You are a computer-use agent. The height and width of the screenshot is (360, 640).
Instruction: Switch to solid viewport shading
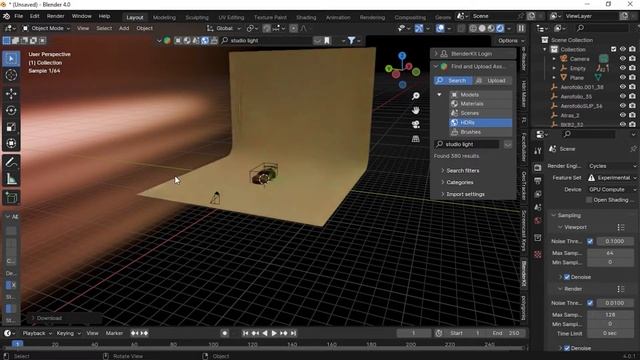pyautogui.click(x=482, y=28)
